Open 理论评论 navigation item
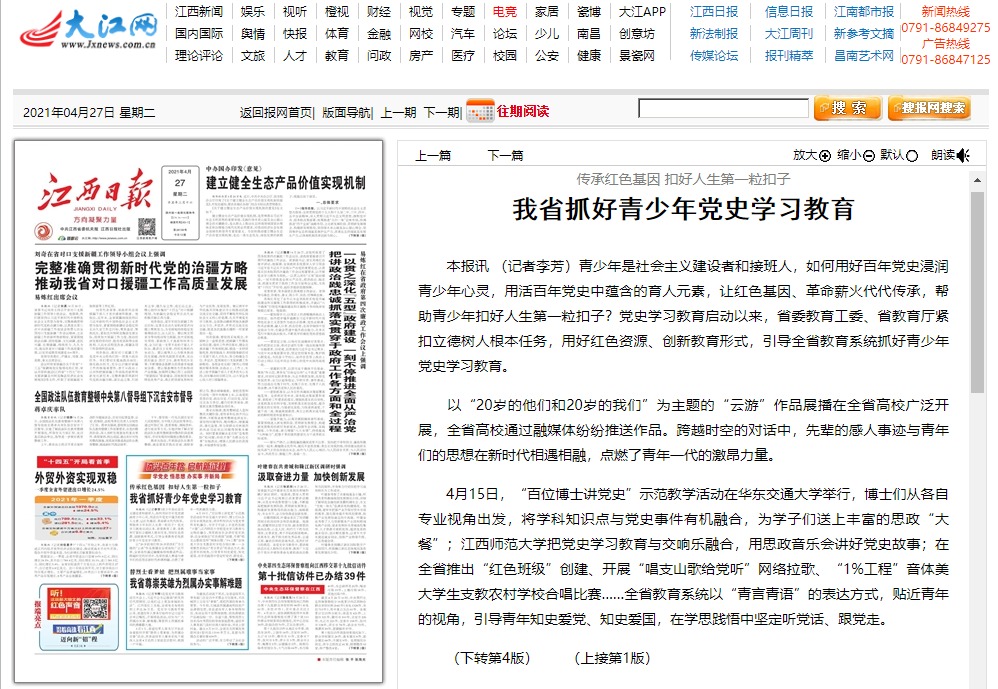 pos(199,56)
